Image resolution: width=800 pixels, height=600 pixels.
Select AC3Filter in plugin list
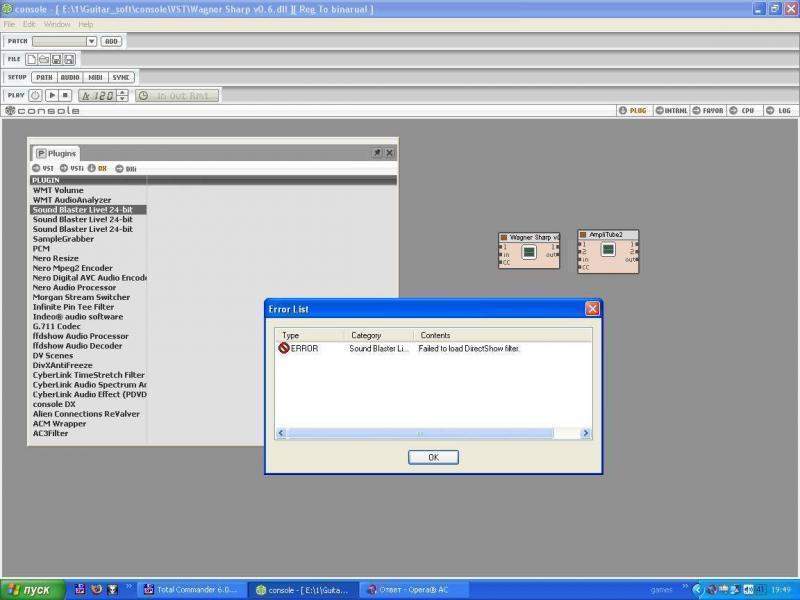[x=51, y=433]
